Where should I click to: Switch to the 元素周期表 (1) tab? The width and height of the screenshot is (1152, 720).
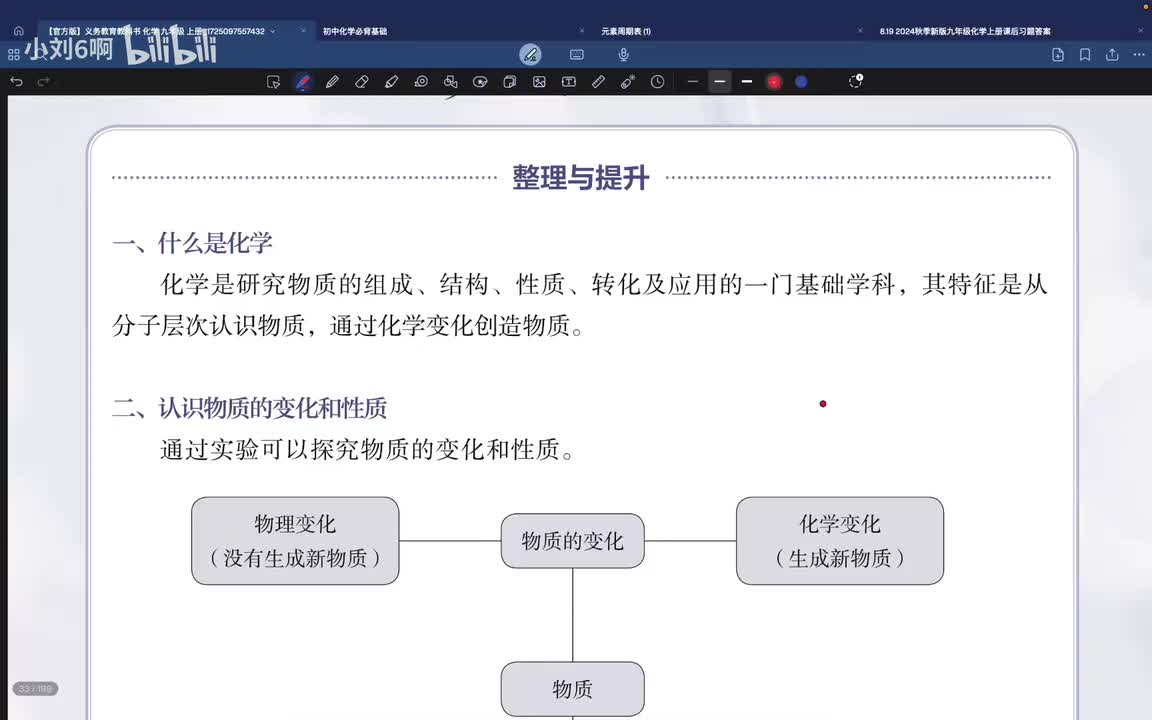pyautogui.click(x=626, y=32)
